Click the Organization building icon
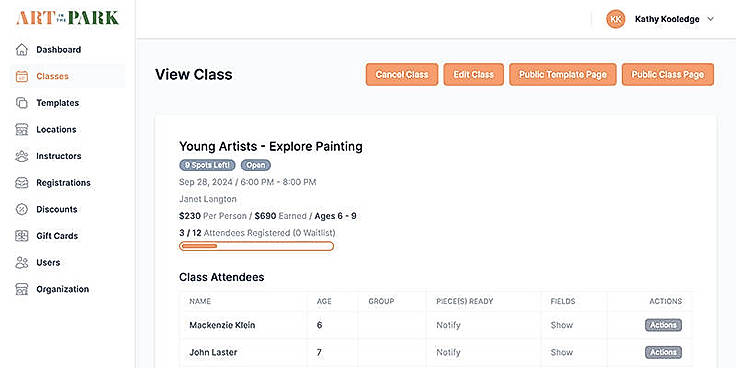736x368 pixels. coord(22,289)
